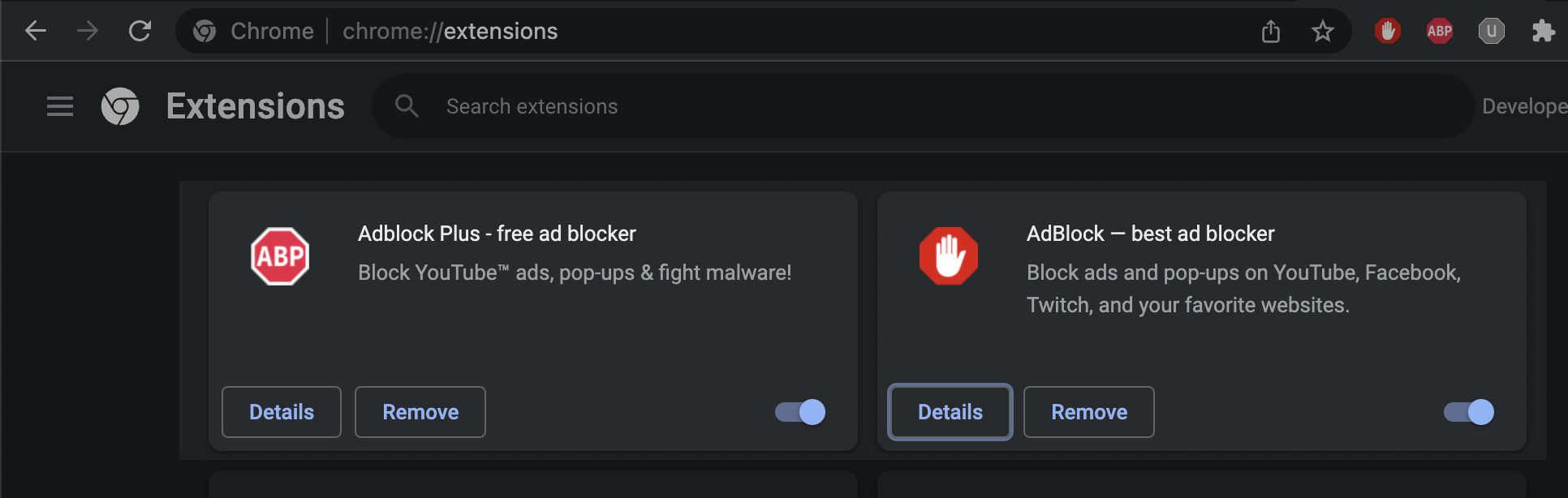The width and height of the screenshot is (1568, 498).
Task: Remove the AdBlock best ad blocker extension
Action: pos(1089,412)
